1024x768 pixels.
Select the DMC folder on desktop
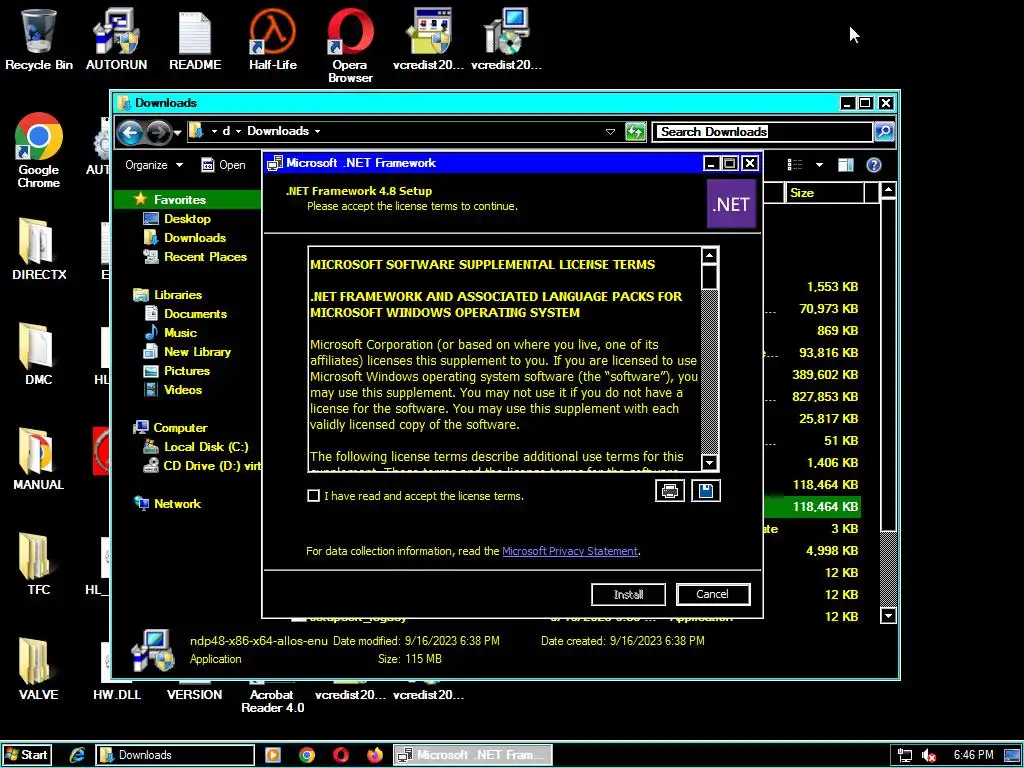[x=39, y=354]
